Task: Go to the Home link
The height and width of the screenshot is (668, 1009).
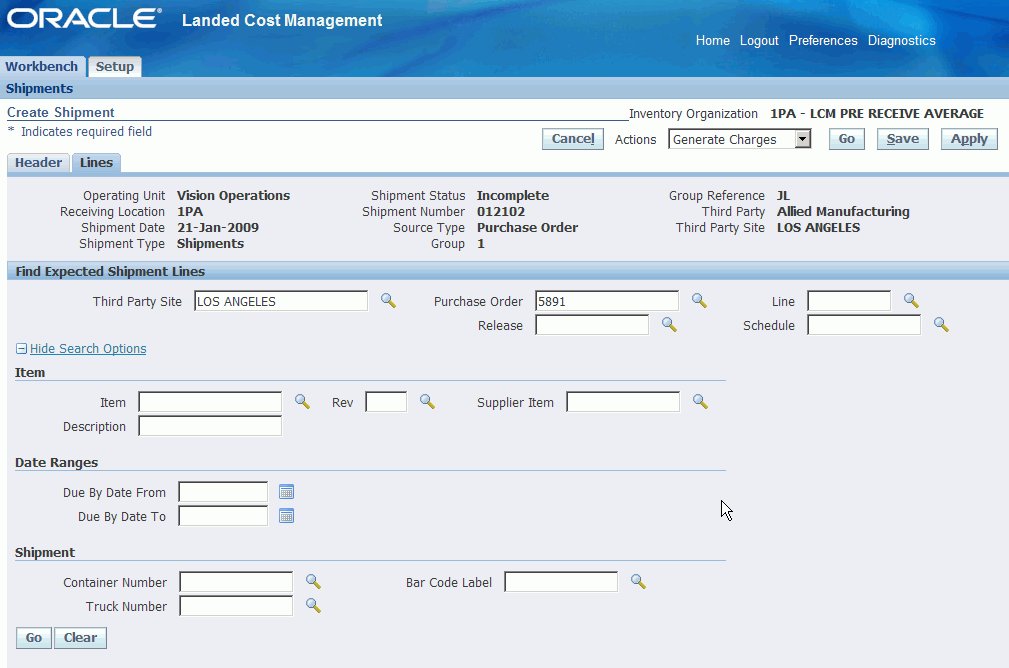Action: 712,41
